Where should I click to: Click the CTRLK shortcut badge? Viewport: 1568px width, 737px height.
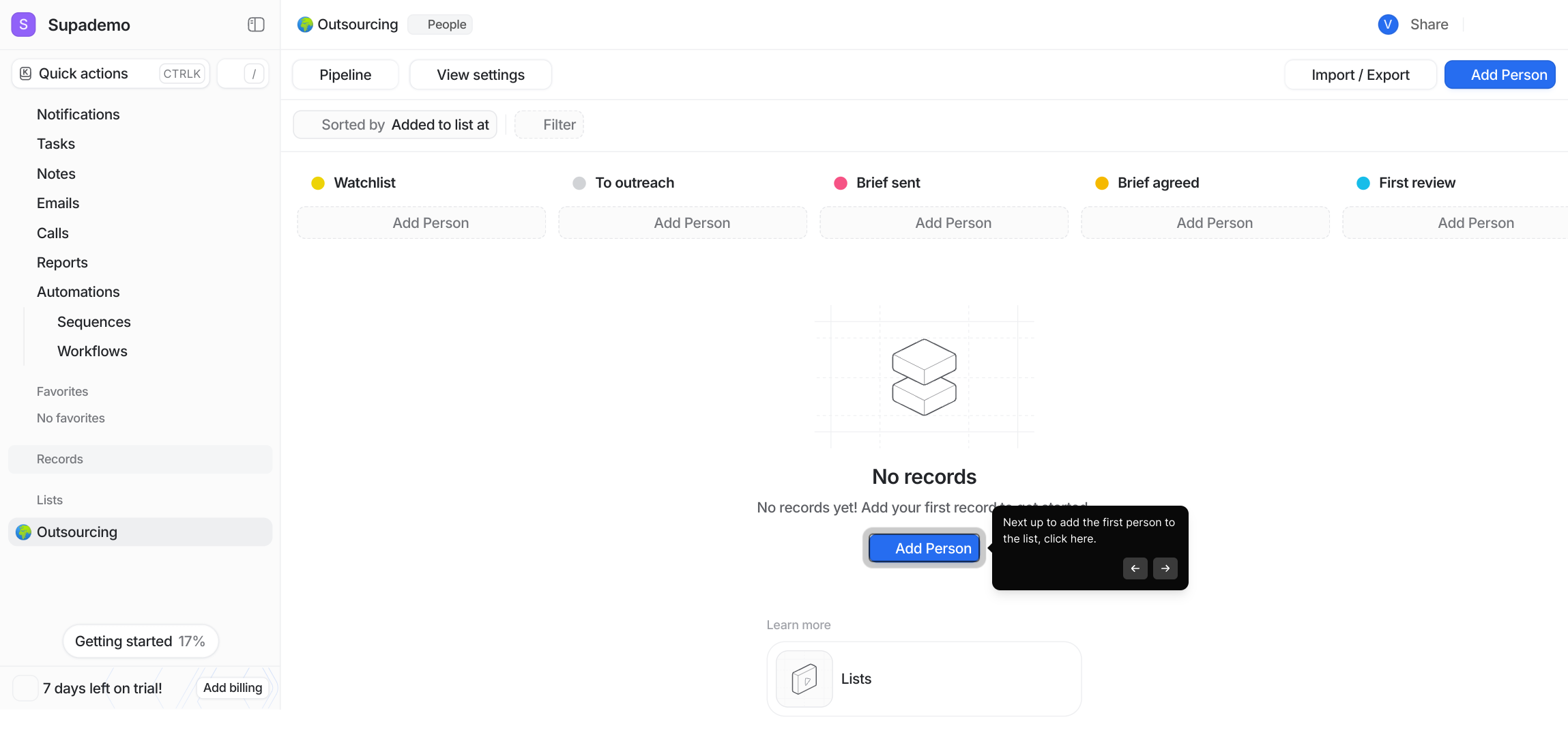(x=182, y=74)
